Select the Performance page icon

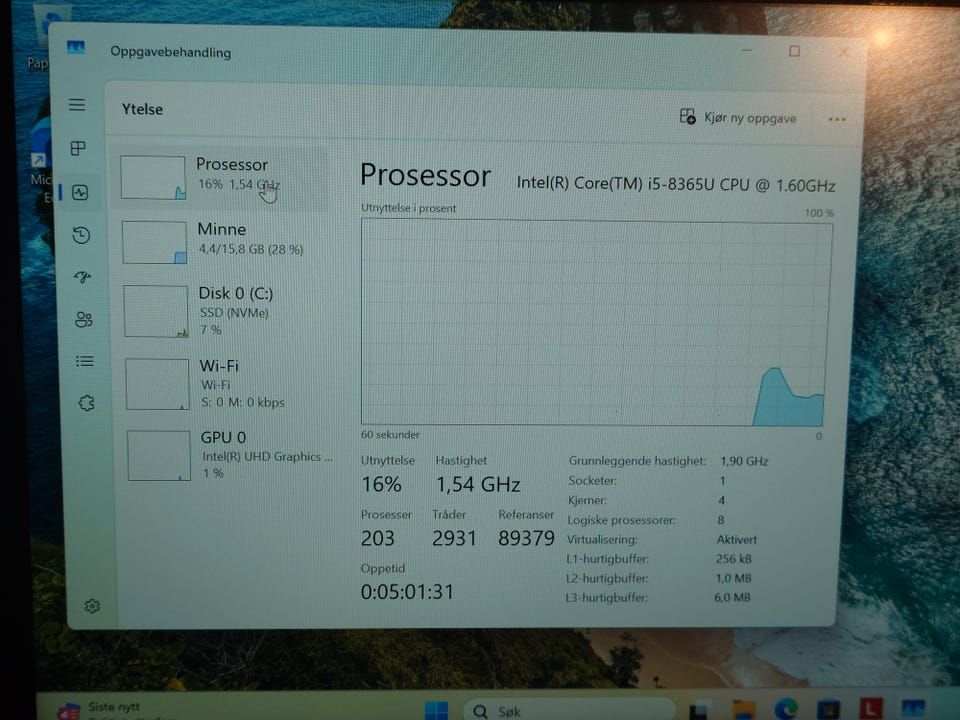pyautogui.click(x=80, y=193)
